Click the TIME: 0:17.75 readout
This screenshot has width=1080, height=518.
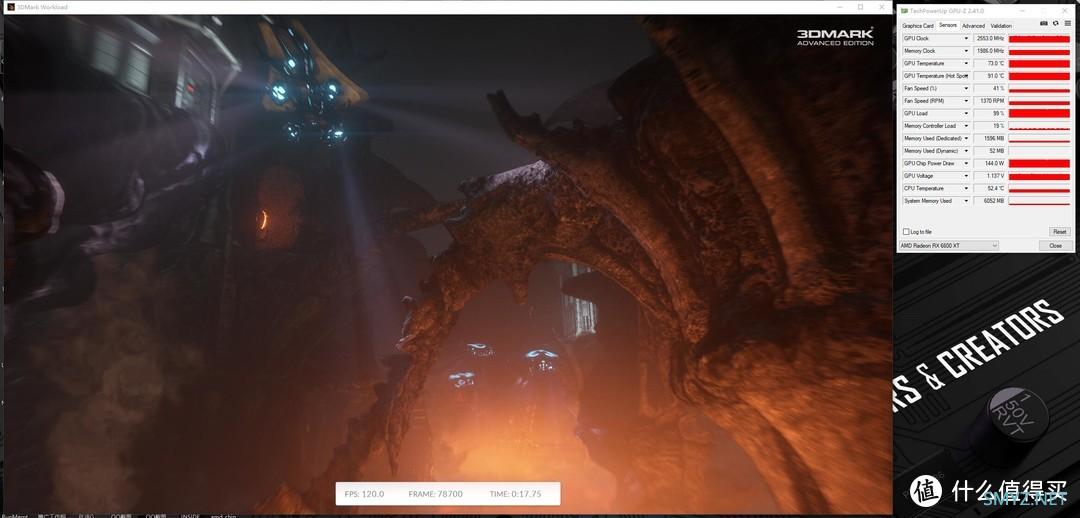pos(516,494)
